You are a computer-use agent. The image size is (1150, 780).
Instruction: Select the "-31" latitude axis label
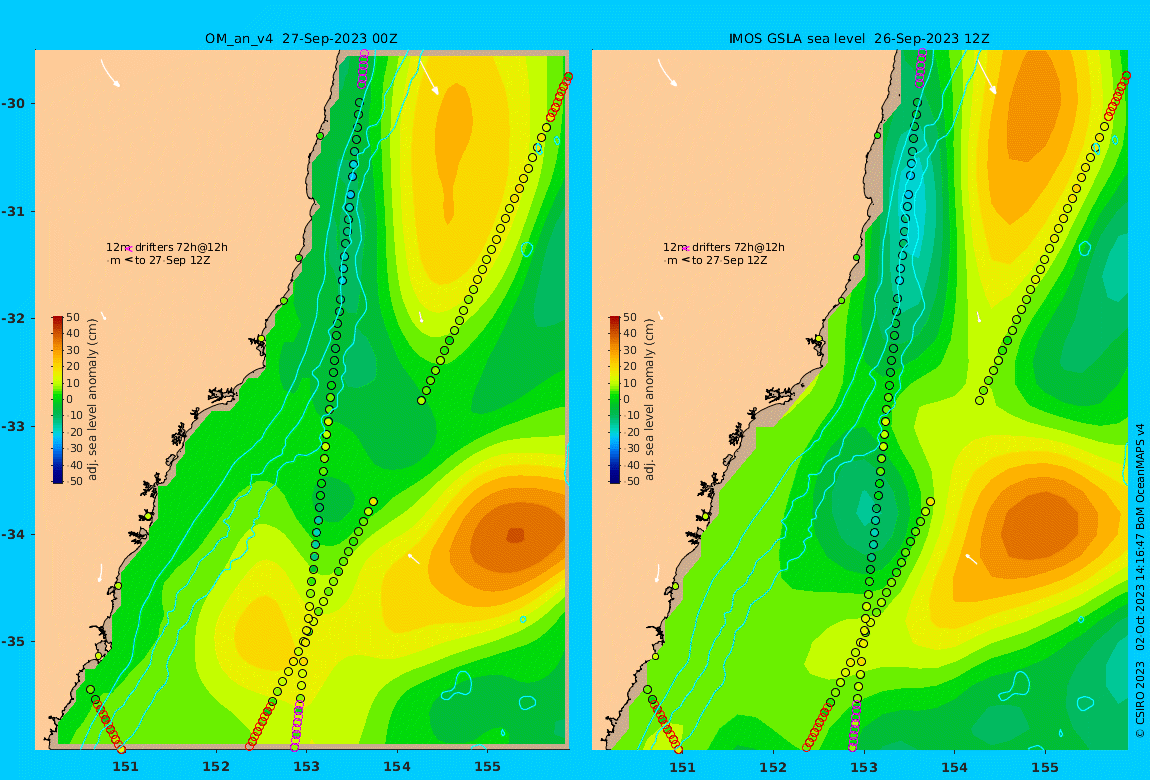pyautogui.click(x=13, y=211)
